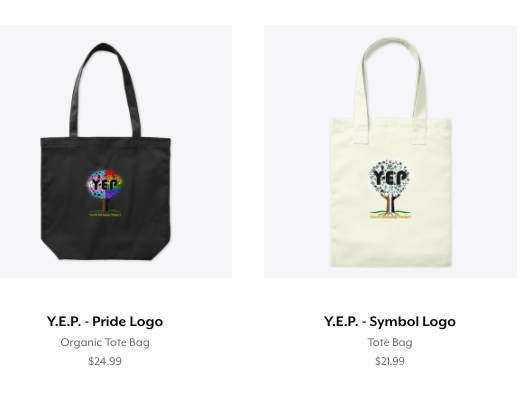Click the black-and-white tree logo on cream bag
The height and width of the screenshot is (403, 523).
pyautogui.click(x=390, y=189)
